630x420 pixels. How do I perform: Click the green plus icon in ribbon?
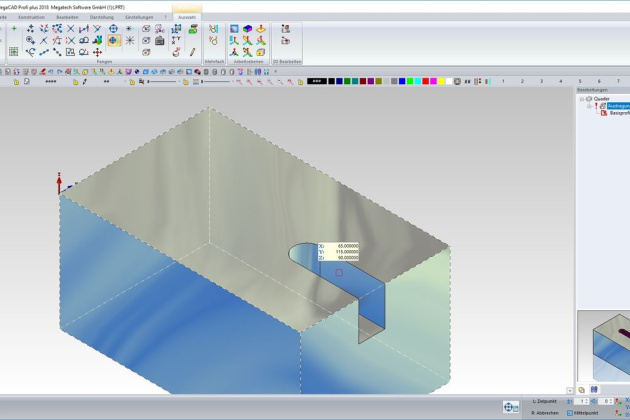point(13,29)
